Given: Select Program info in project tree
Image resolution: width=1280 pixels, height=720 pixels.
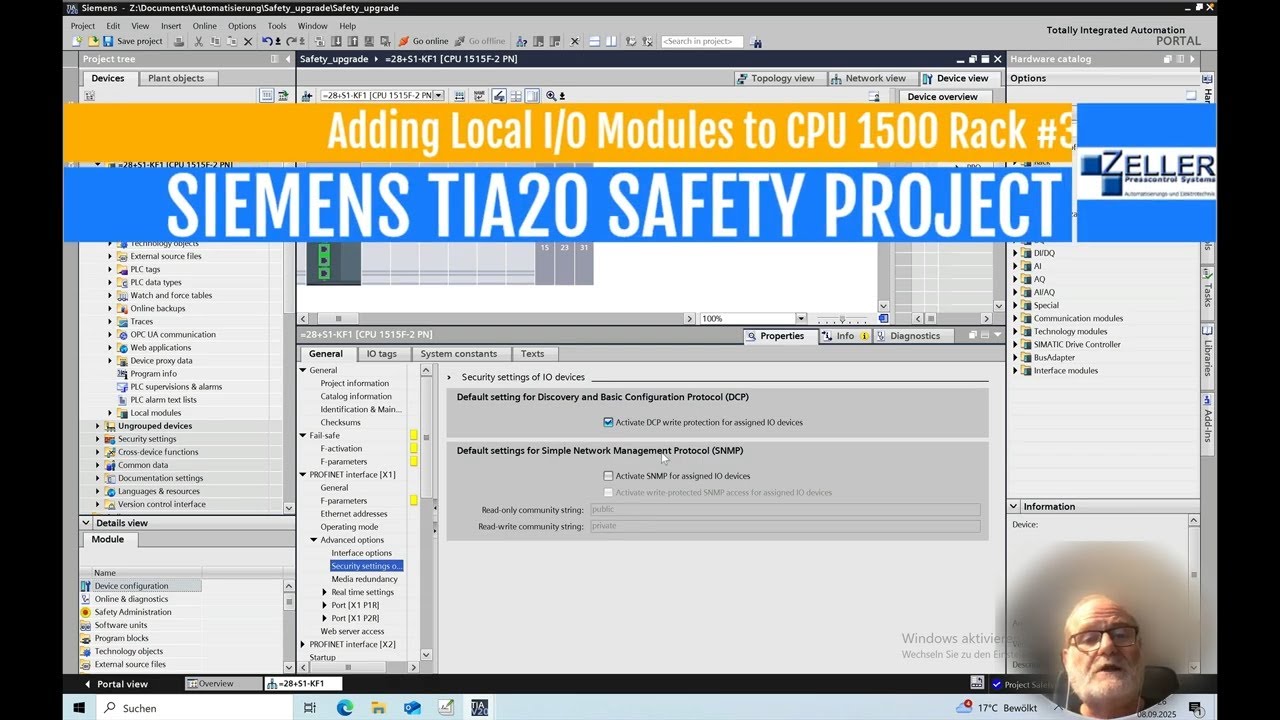Looking at the screenshot, I should point(153,374).
